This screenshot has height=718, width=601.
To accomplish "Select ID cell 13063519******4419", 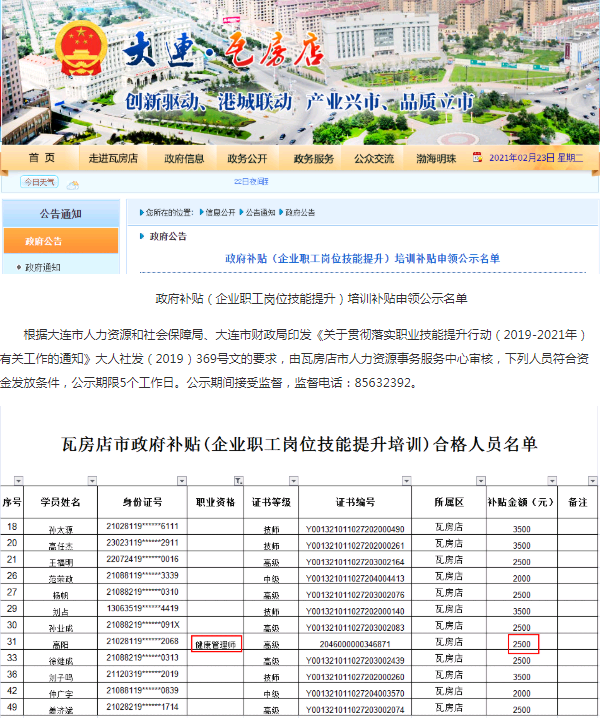I will click(x=142, y=609).
